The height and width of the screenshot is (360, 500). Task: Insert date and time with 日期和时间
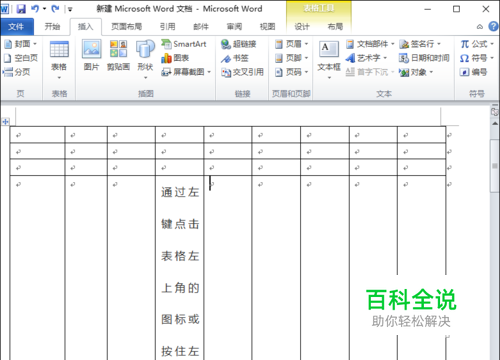coord(424,58)
